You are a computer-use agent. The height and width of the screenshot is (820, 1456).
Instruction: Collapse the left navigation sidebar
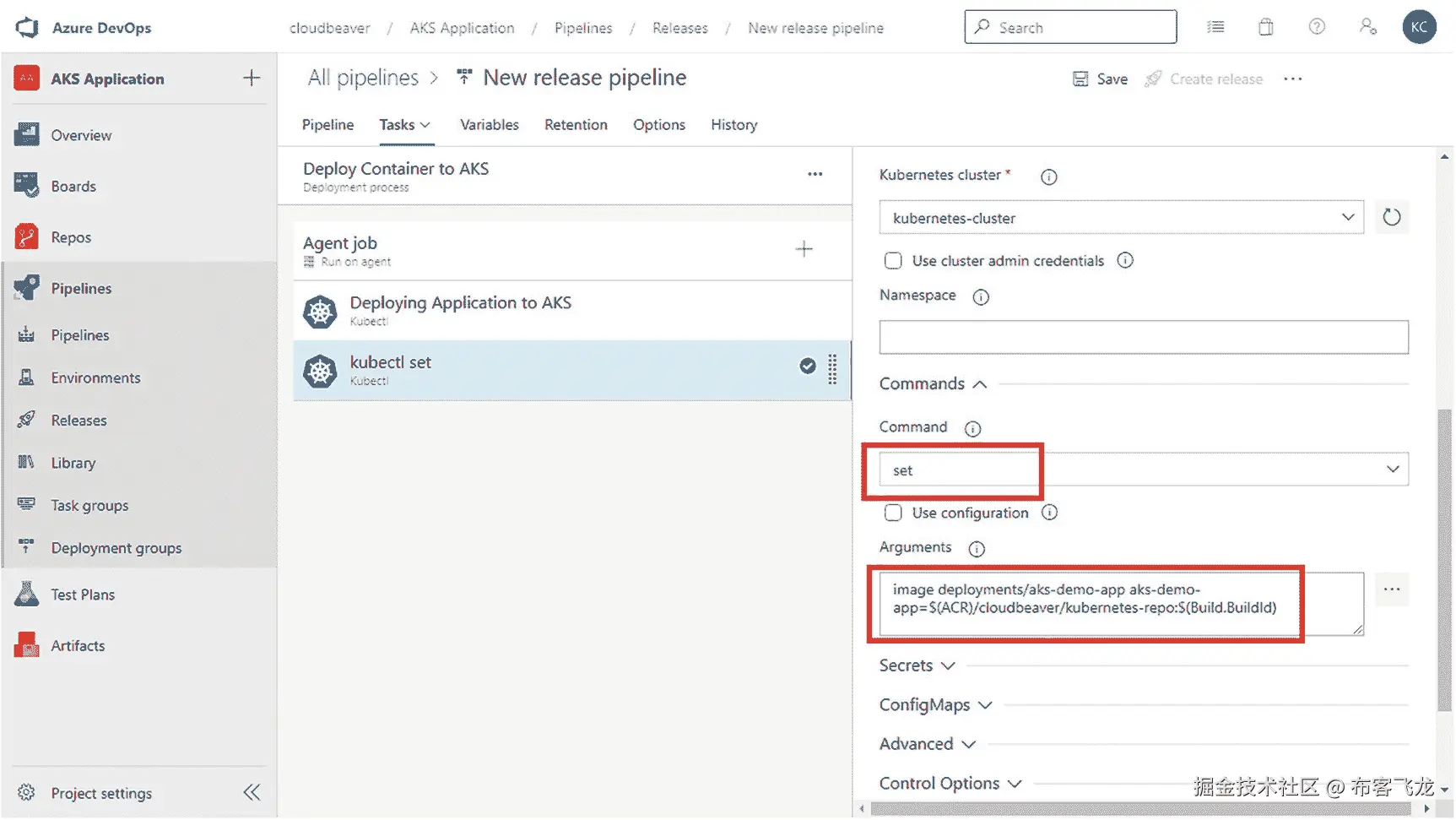coord(252,793)
